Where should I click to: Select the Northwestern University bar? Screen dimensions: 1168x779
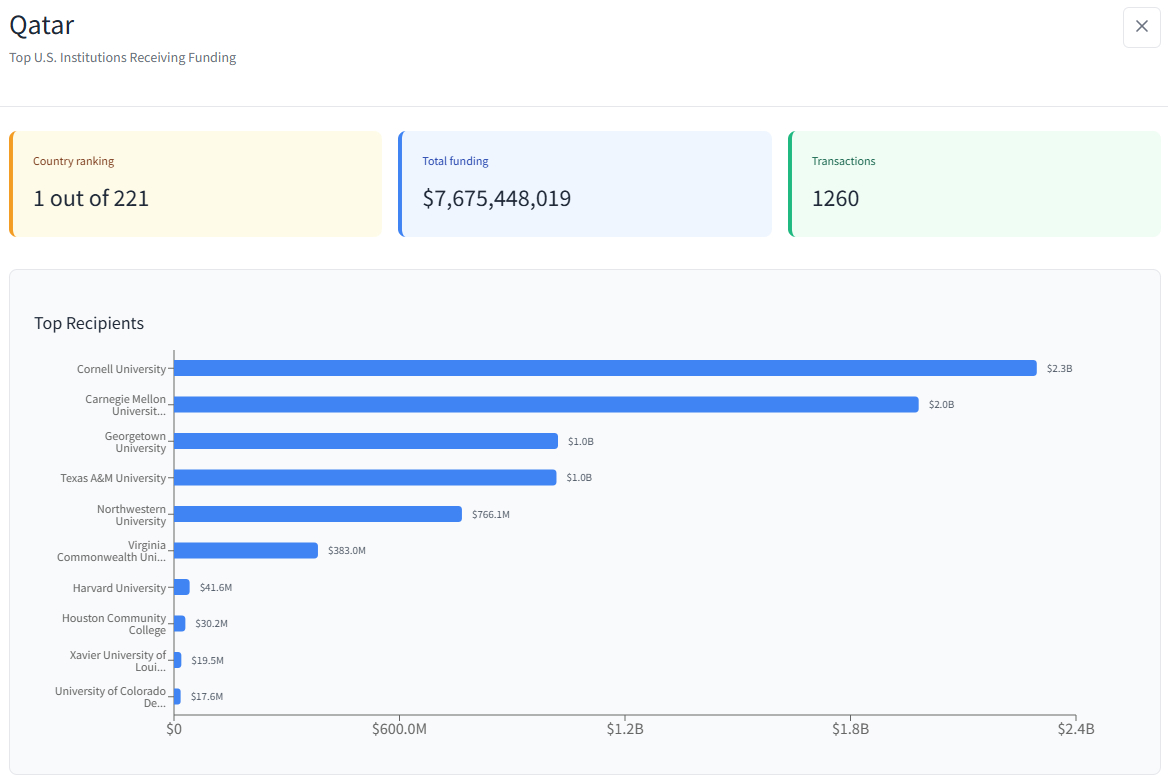pyautogui.click(x=317, y=514)
